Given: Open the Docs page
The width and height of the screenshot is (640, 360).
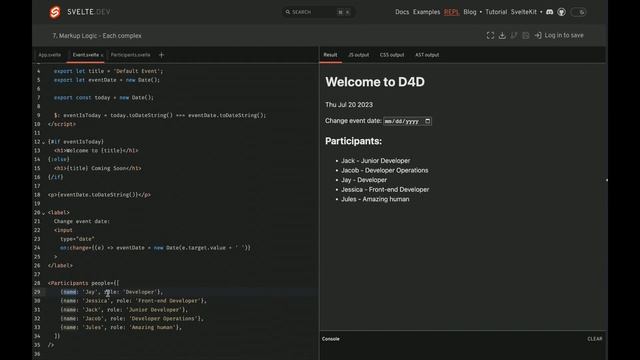Looking at the screenshot, I should click(x=402, y=12).
